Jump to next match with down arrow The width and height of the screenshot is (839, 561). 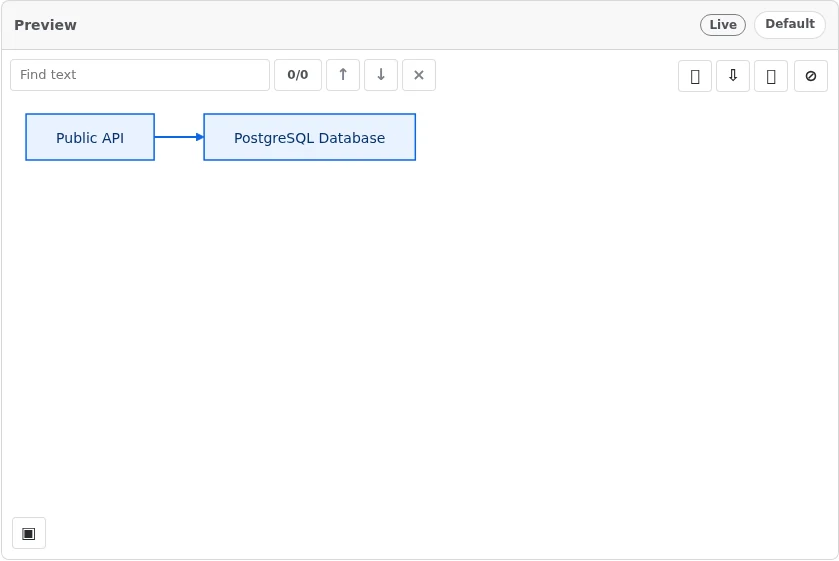(x=381, y=75)
